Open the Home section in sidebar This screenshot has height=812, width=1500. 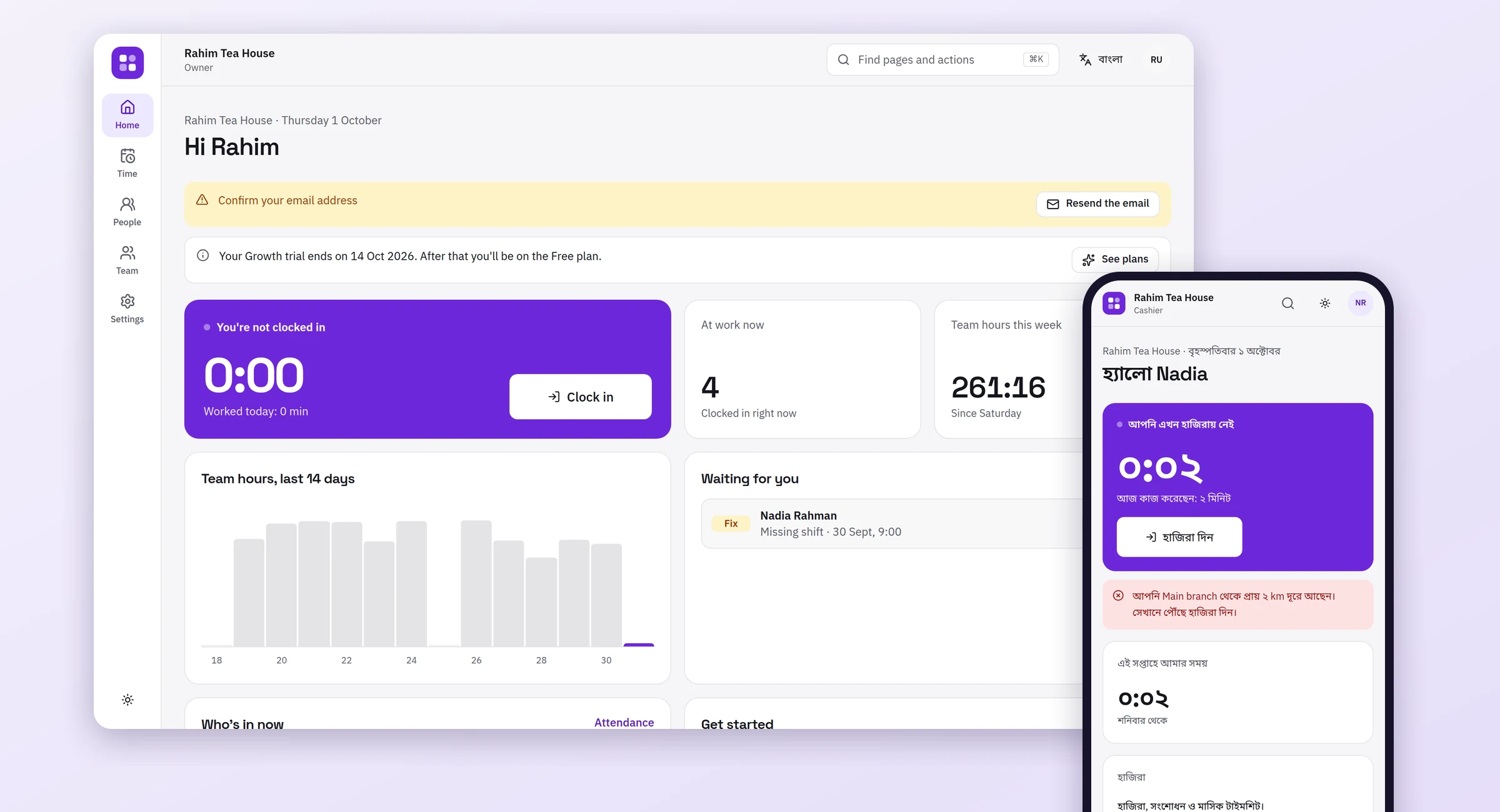[127, 115]
